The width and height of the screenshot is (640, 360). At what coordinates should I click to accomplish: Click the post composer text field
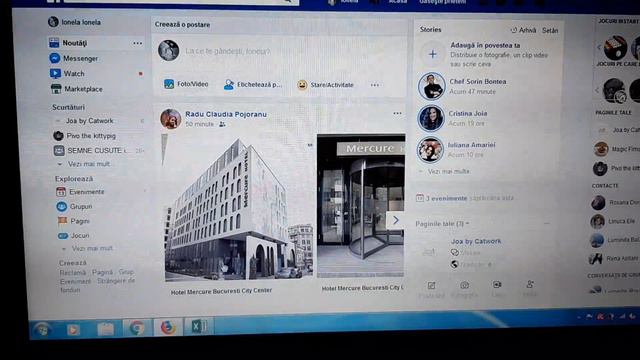[x=227, y=51]
